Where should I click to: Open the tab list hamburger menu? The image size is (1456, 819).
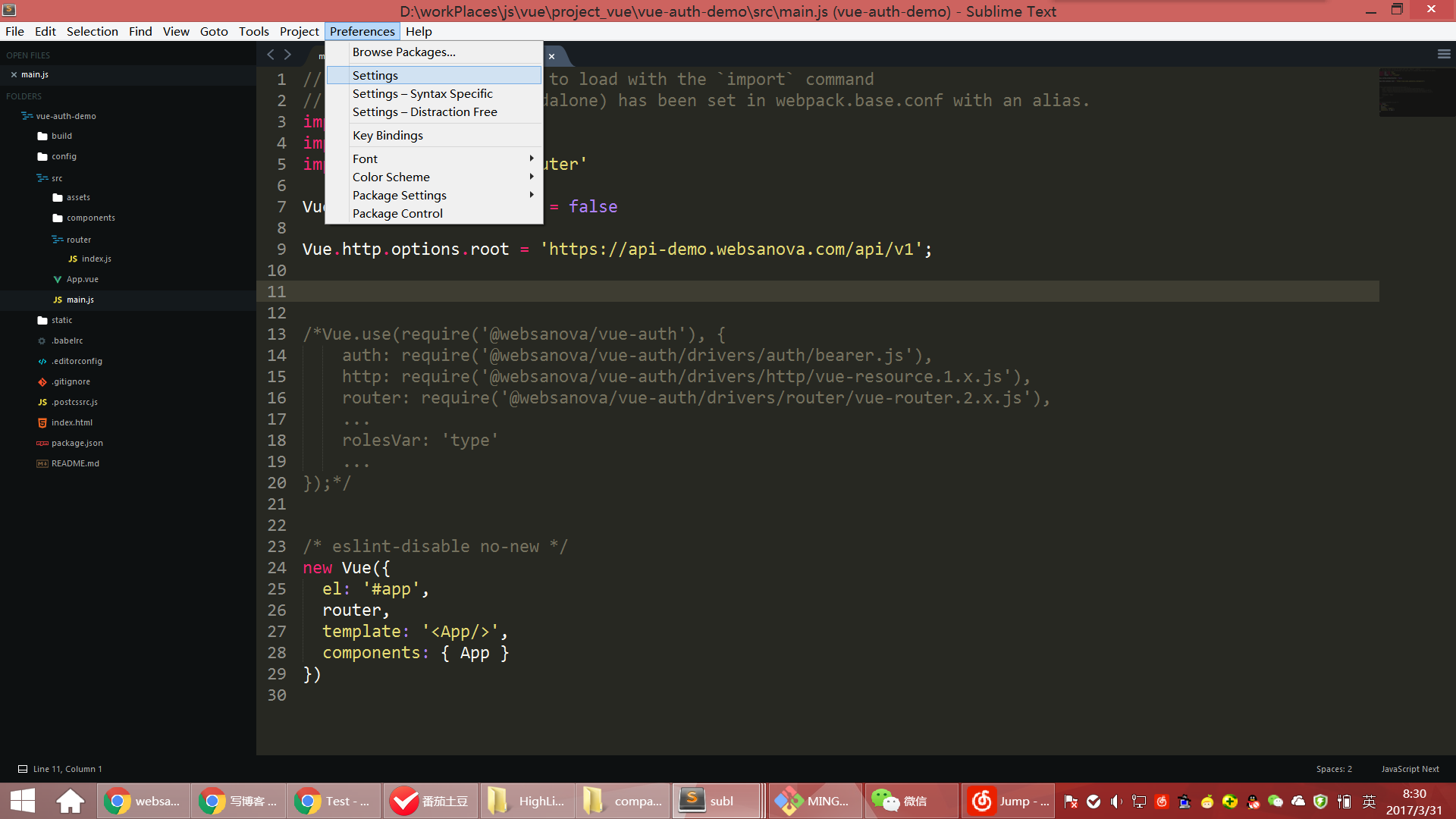point(1444,54)
